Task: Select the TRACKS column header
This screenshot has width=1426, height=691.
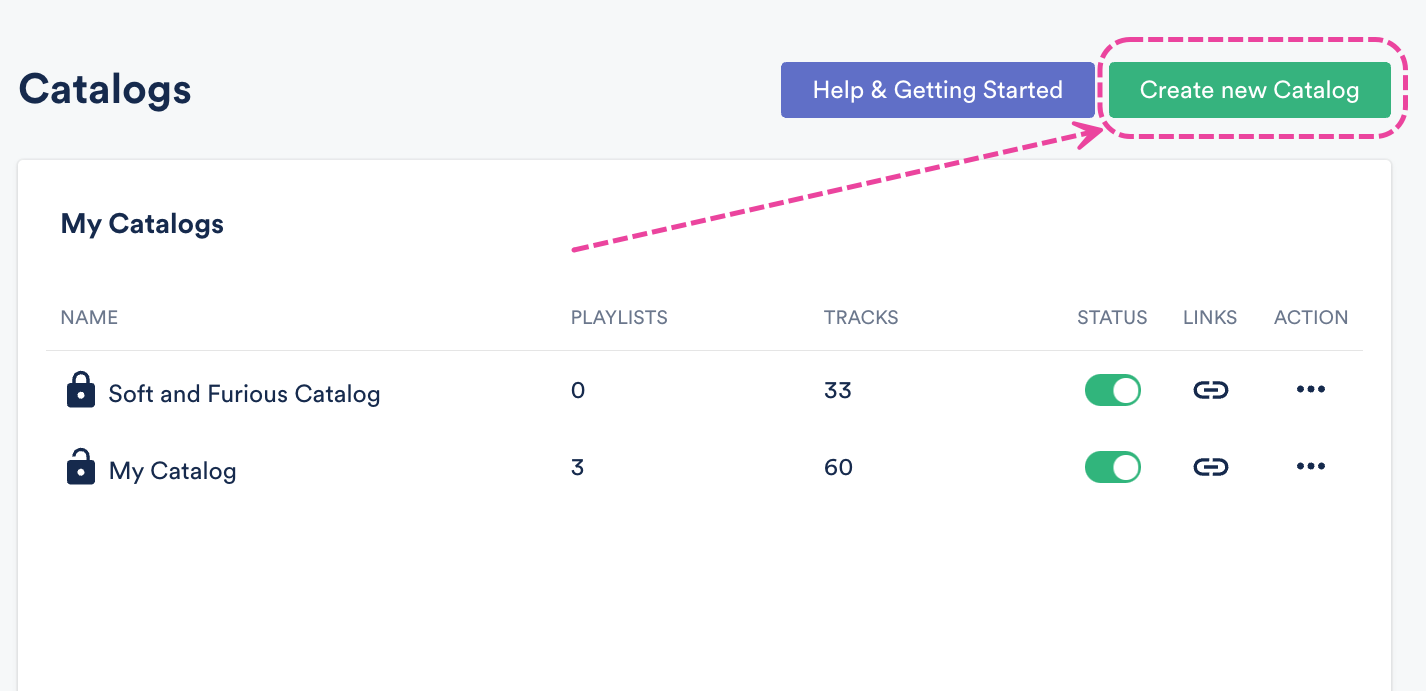Action: (x=861, y=318)
